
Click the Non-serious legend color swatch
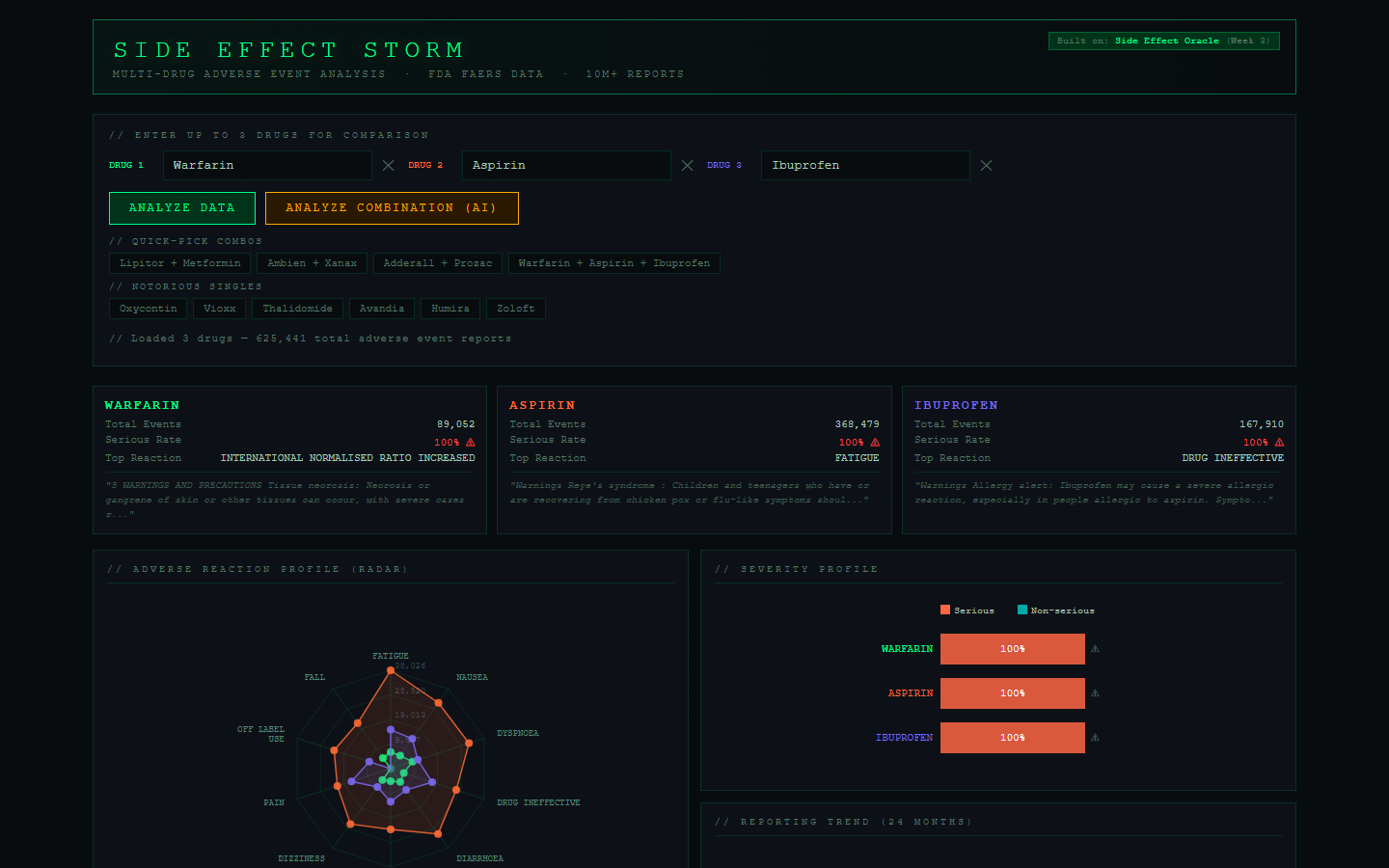[1022, 610]
